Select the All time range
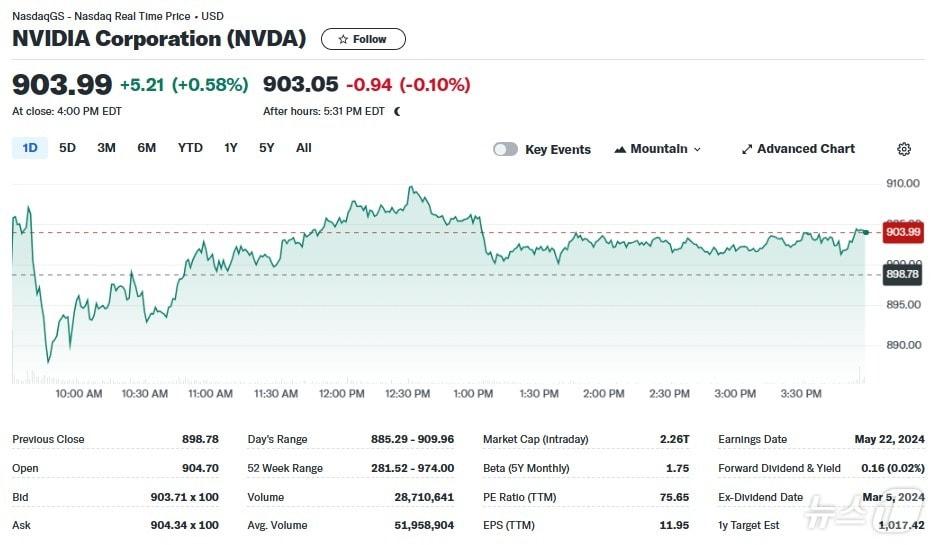The width and height of the screenshot is (934, 545). pos(304,148)
